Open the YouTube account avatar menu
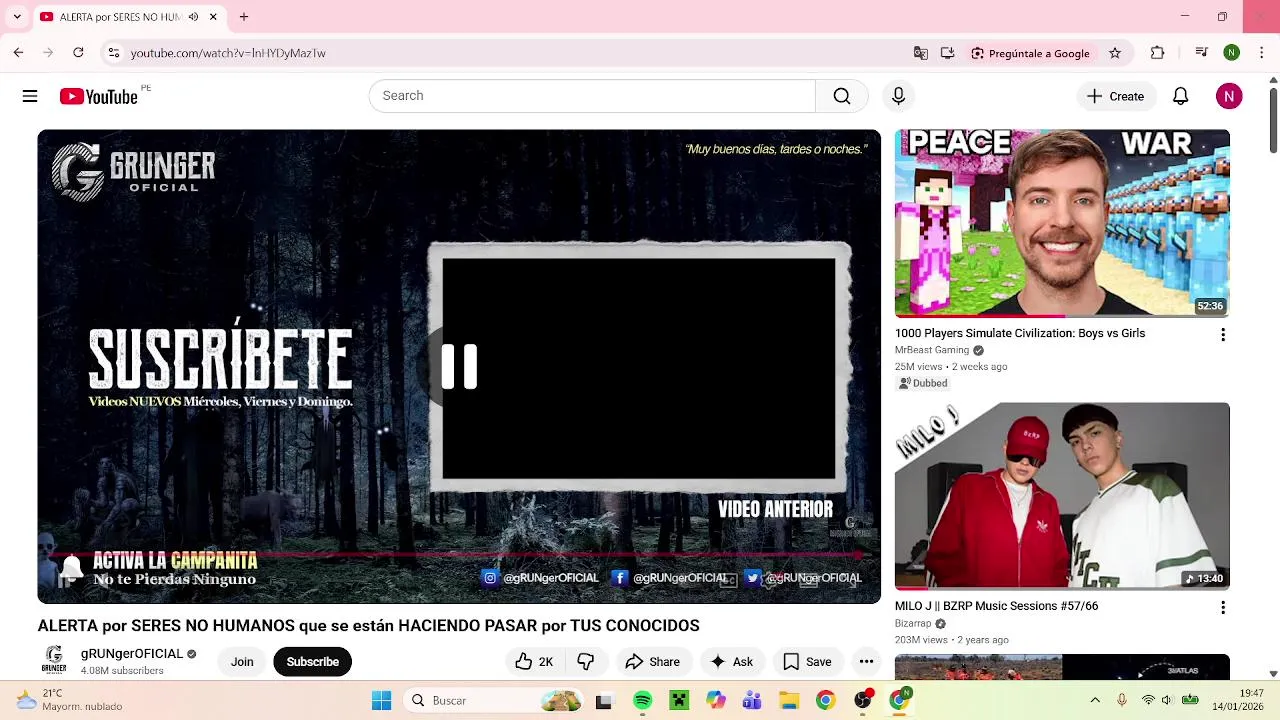1280x720 pixels. pyautogui.click(x=1229, y=96)
